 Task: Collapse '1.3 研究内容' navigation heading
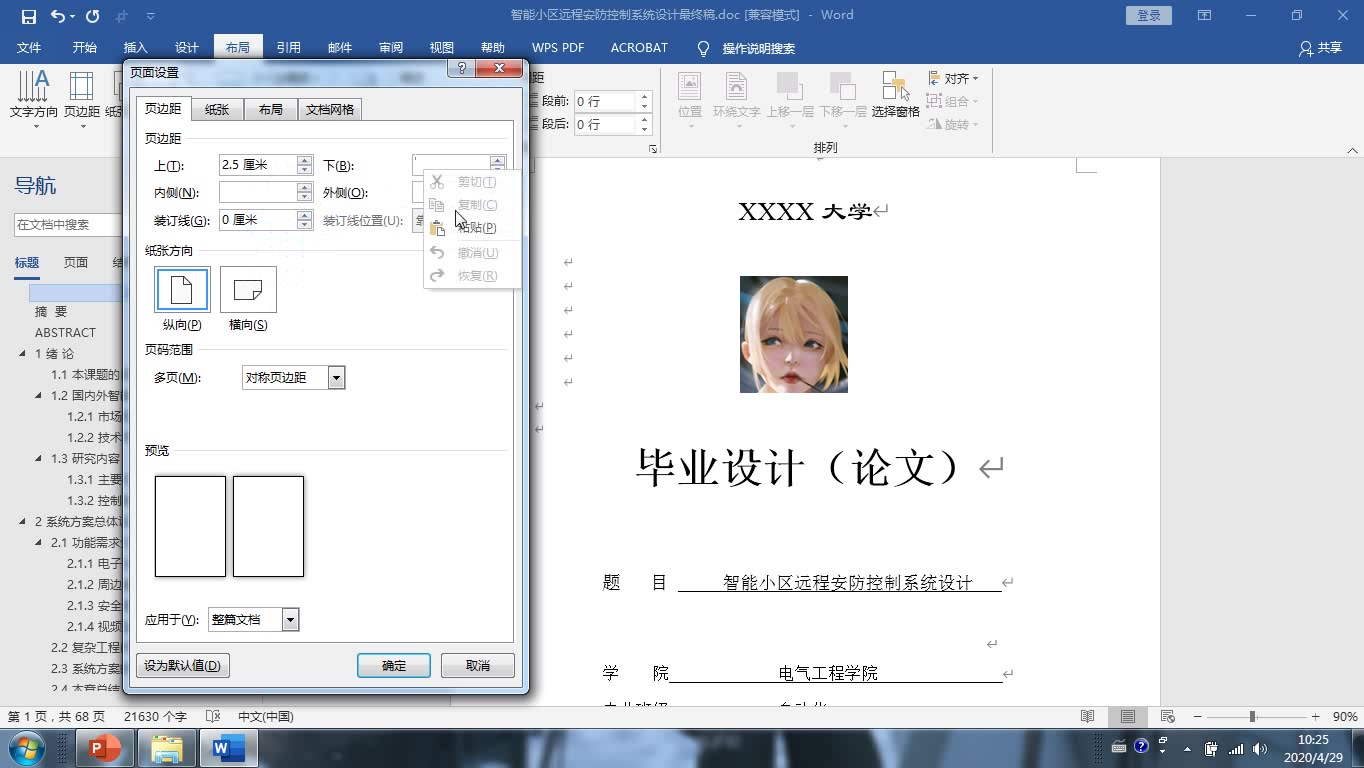pyautogui.click(x=39, y=458)
